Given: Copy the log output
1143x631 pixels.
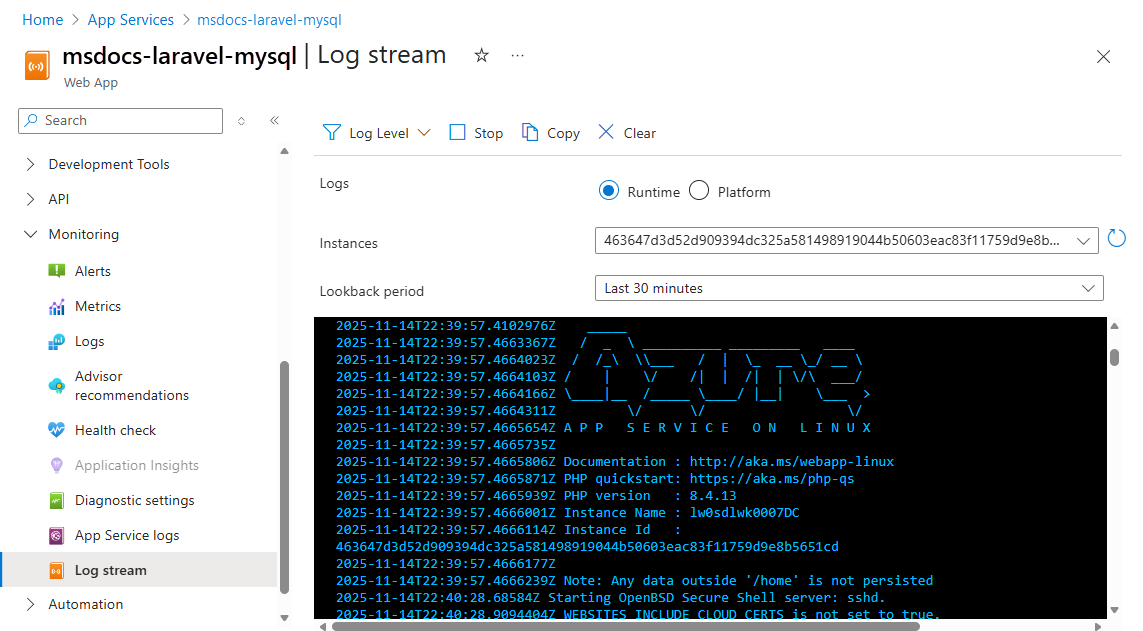Looking at the screenshot, I should [x=550, y=133].
